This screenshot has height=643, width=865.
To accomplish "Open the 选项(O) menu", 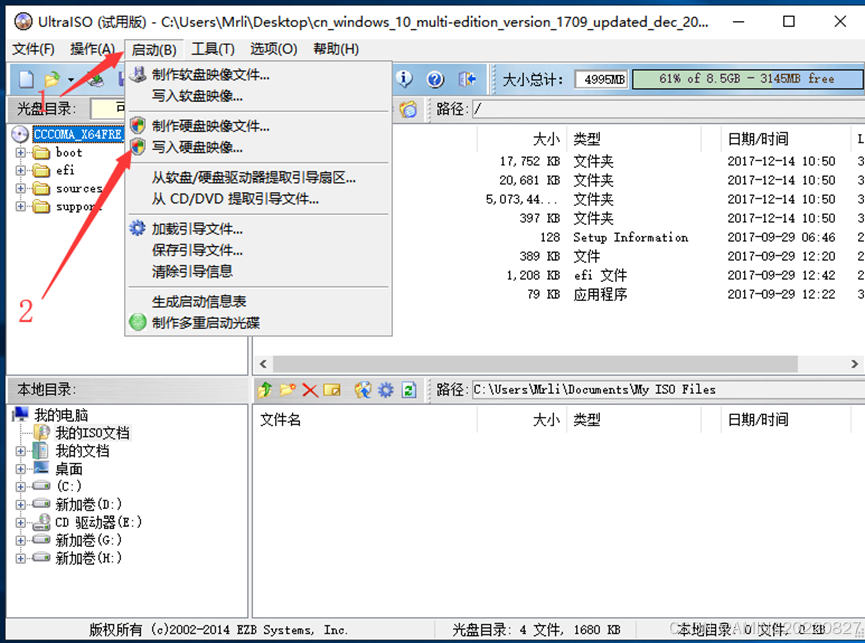I will coord(274,49).
